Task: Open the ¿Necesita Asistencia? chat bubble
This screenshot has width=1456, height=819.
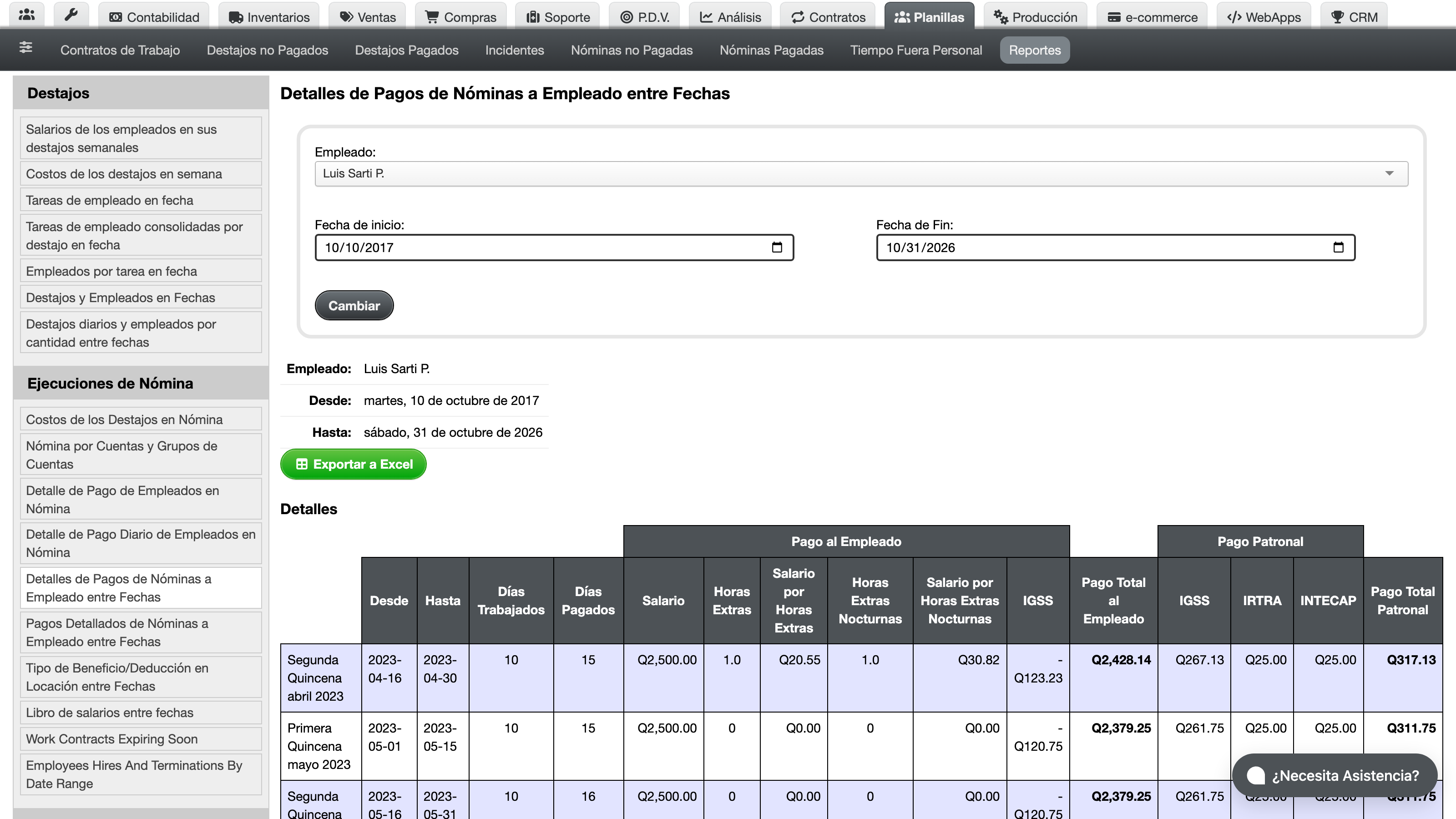Action: (1335, 775)
